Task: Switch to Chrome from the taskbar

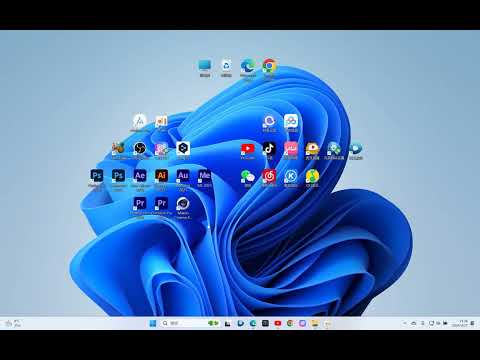Action: point(290,323)
